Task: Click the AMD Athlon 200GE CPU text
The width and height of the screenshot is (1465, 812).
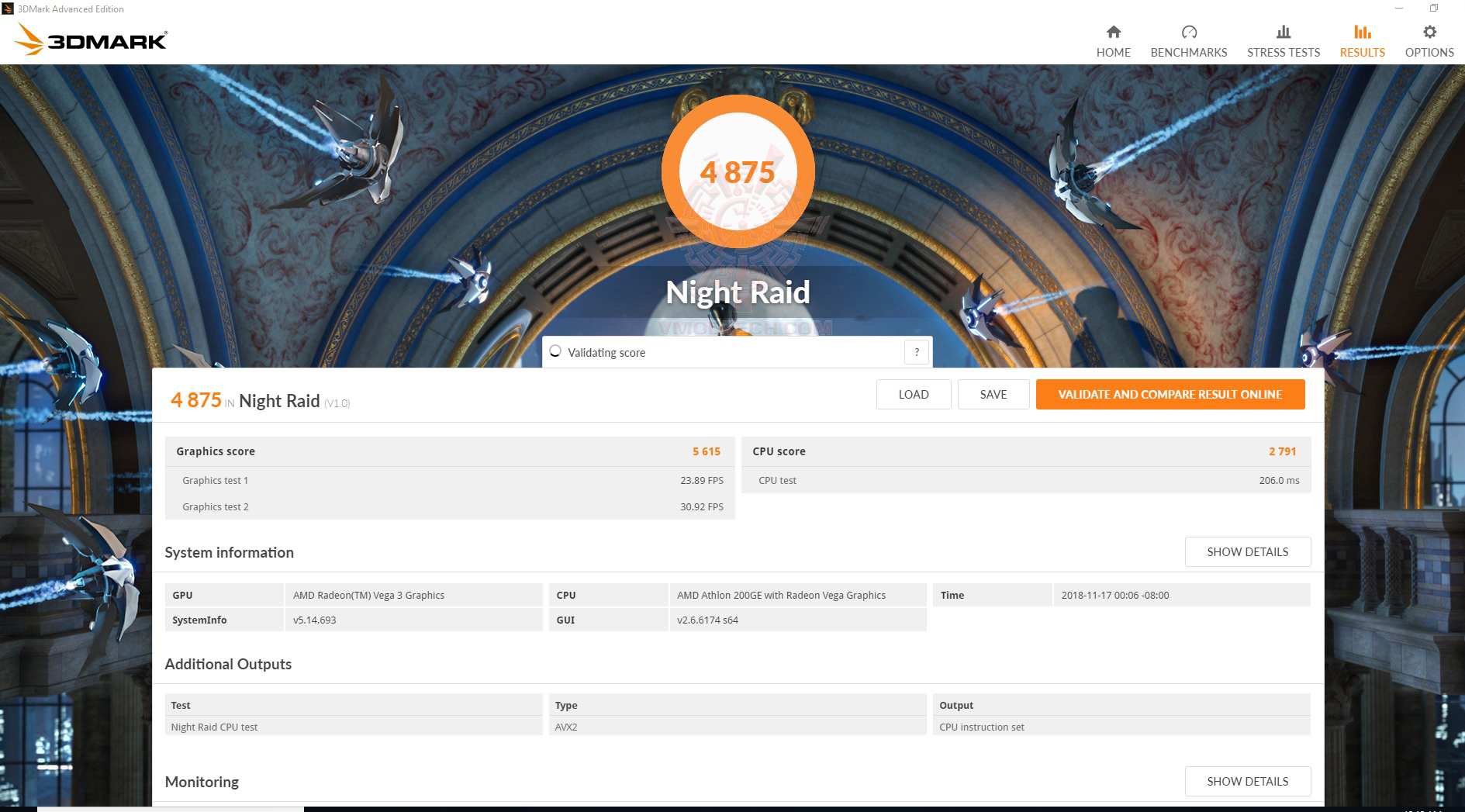Action: click(781, 595)
